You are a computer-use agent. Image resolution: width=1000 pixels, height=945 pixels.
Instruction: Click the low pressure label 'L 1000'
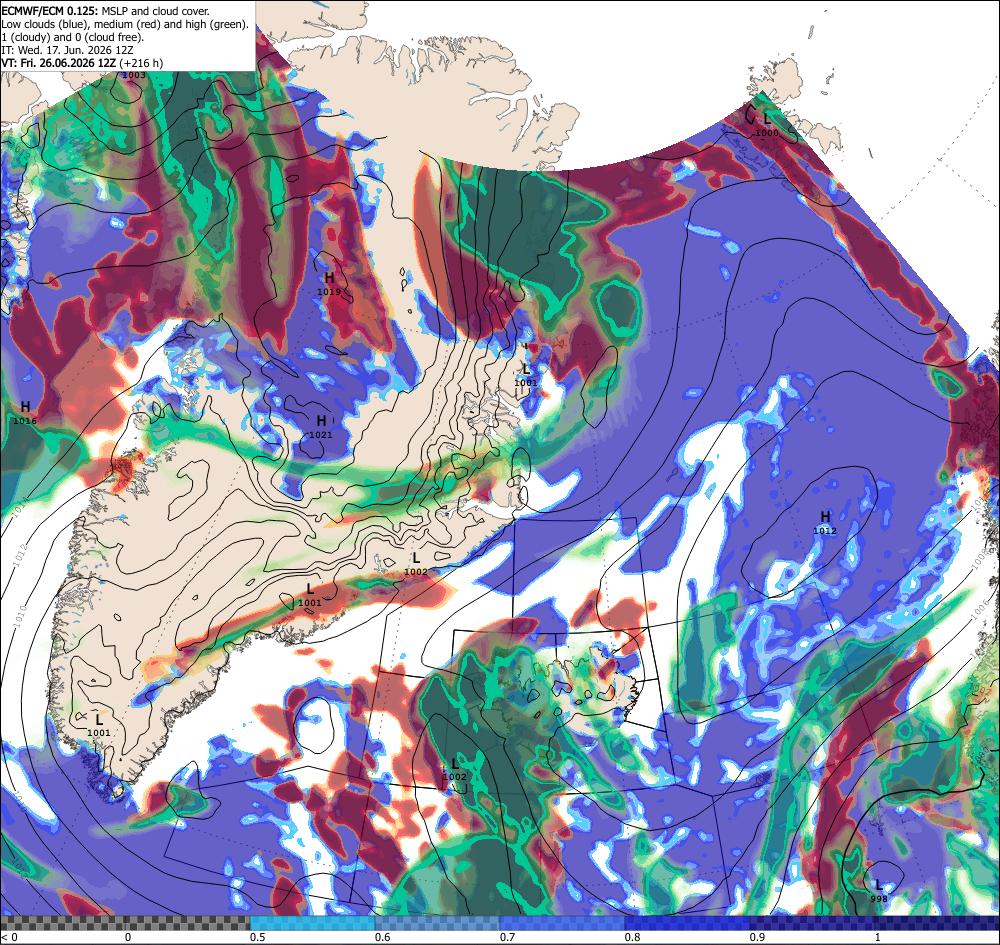tap(767, 124)
